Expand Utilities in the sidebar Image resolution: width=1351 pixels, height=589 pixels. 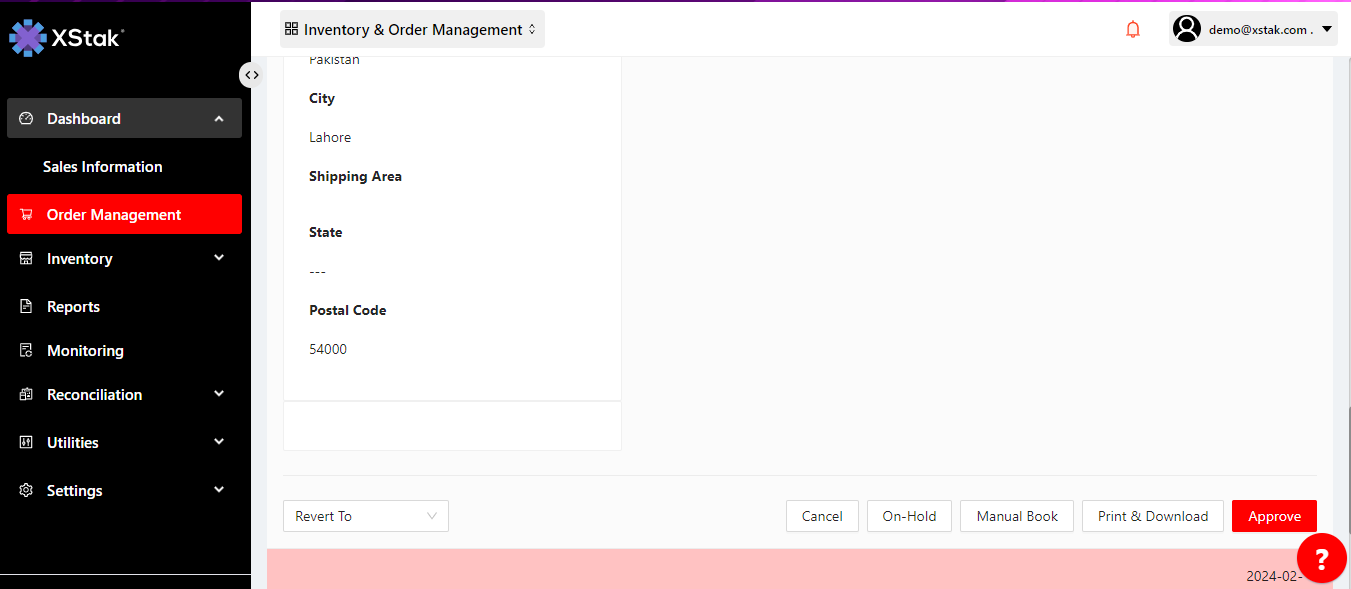click(219, 443)
